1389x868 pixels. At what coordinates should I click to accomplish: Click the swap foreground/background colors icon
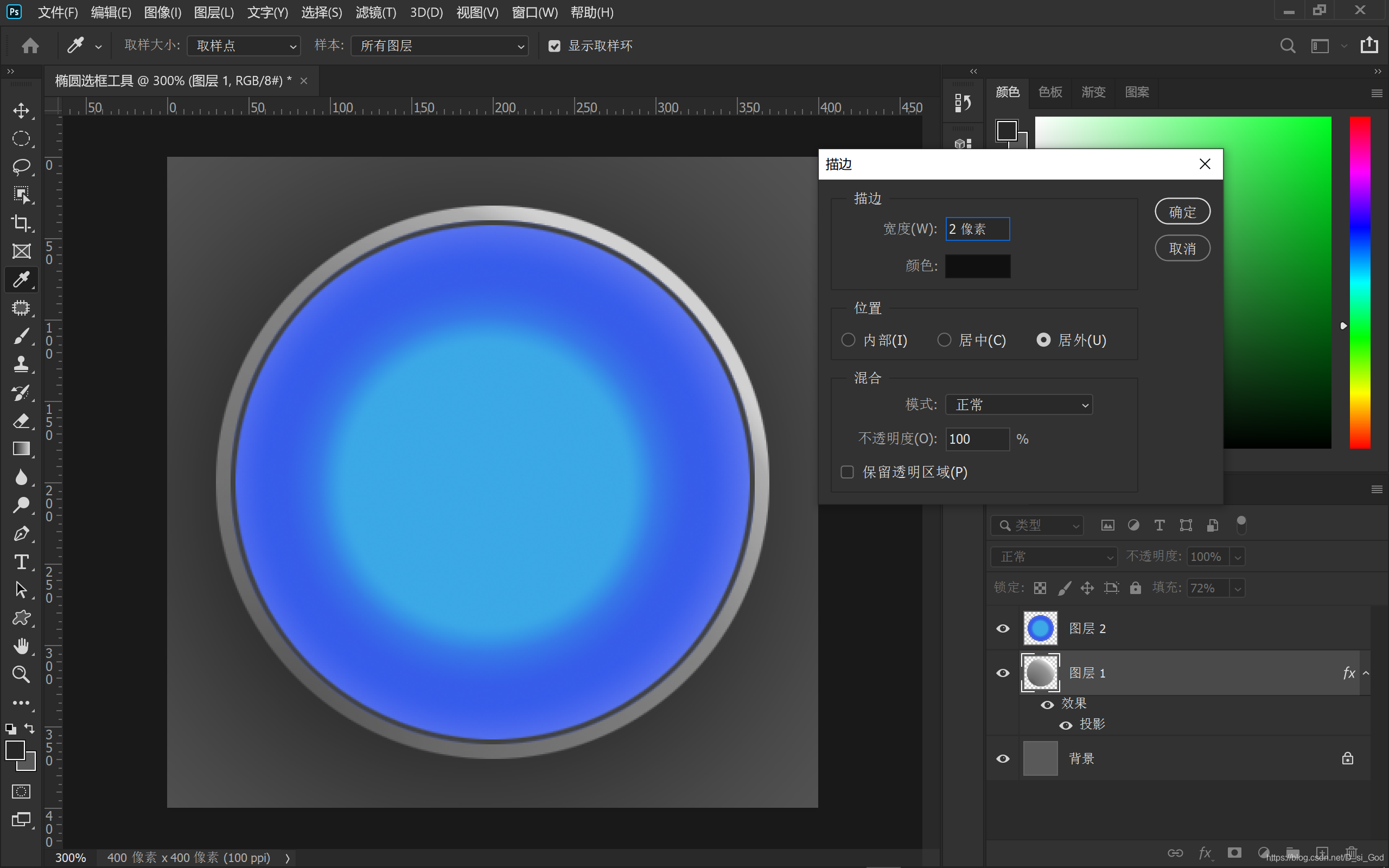pyautogui.click(x=29, y=729)
